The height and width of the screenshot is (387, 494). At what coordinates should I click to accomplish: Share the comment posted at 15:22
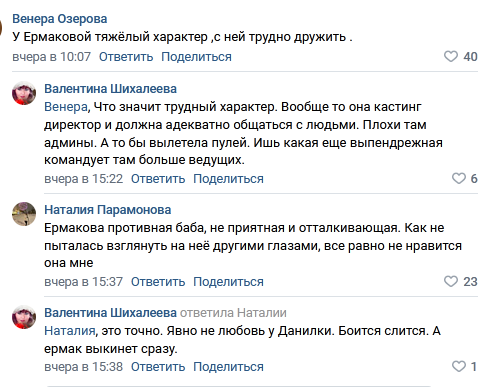(228, 179)
